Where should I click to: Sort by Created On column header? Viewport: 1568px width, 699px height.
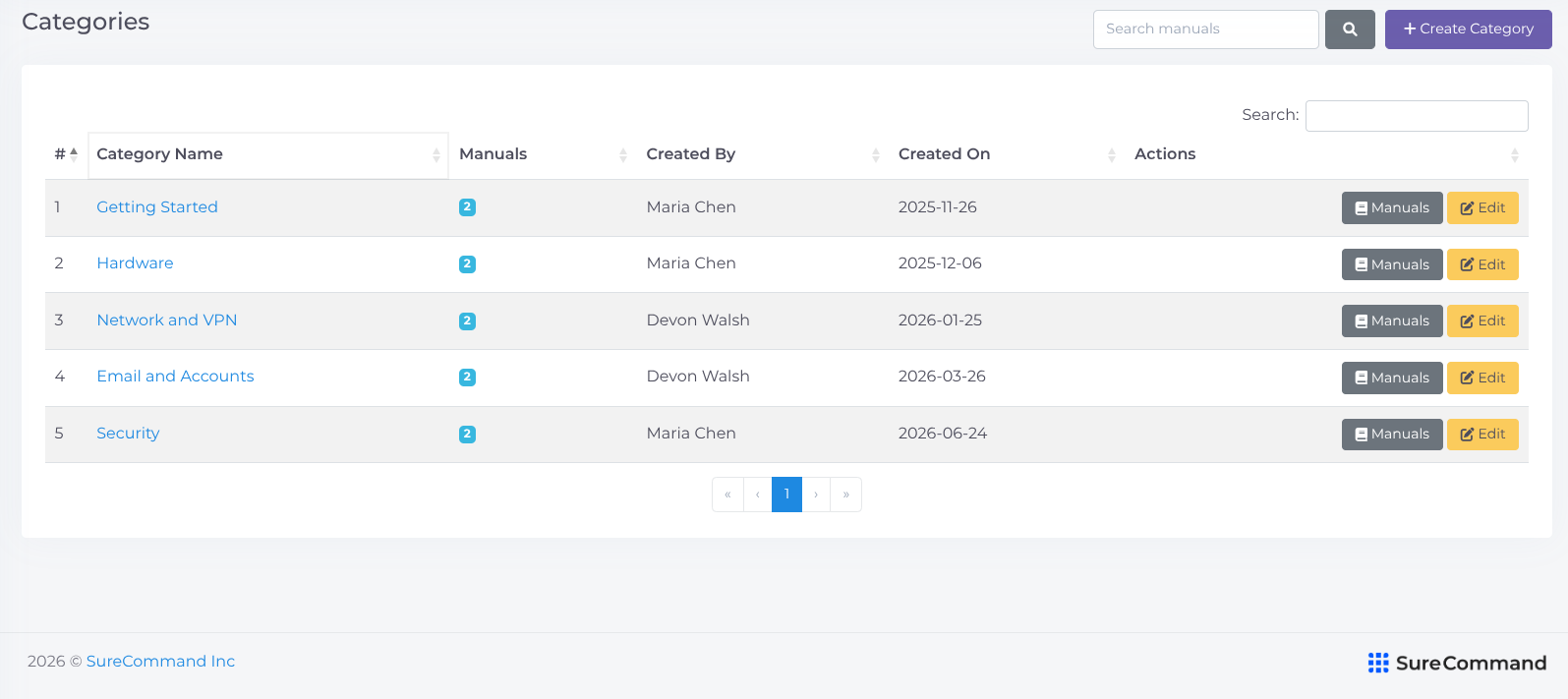(1007, 154)
